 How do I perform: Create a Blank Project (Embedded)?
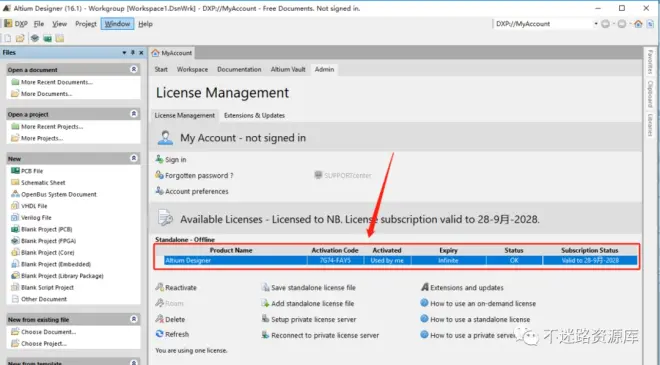point(56,264)
